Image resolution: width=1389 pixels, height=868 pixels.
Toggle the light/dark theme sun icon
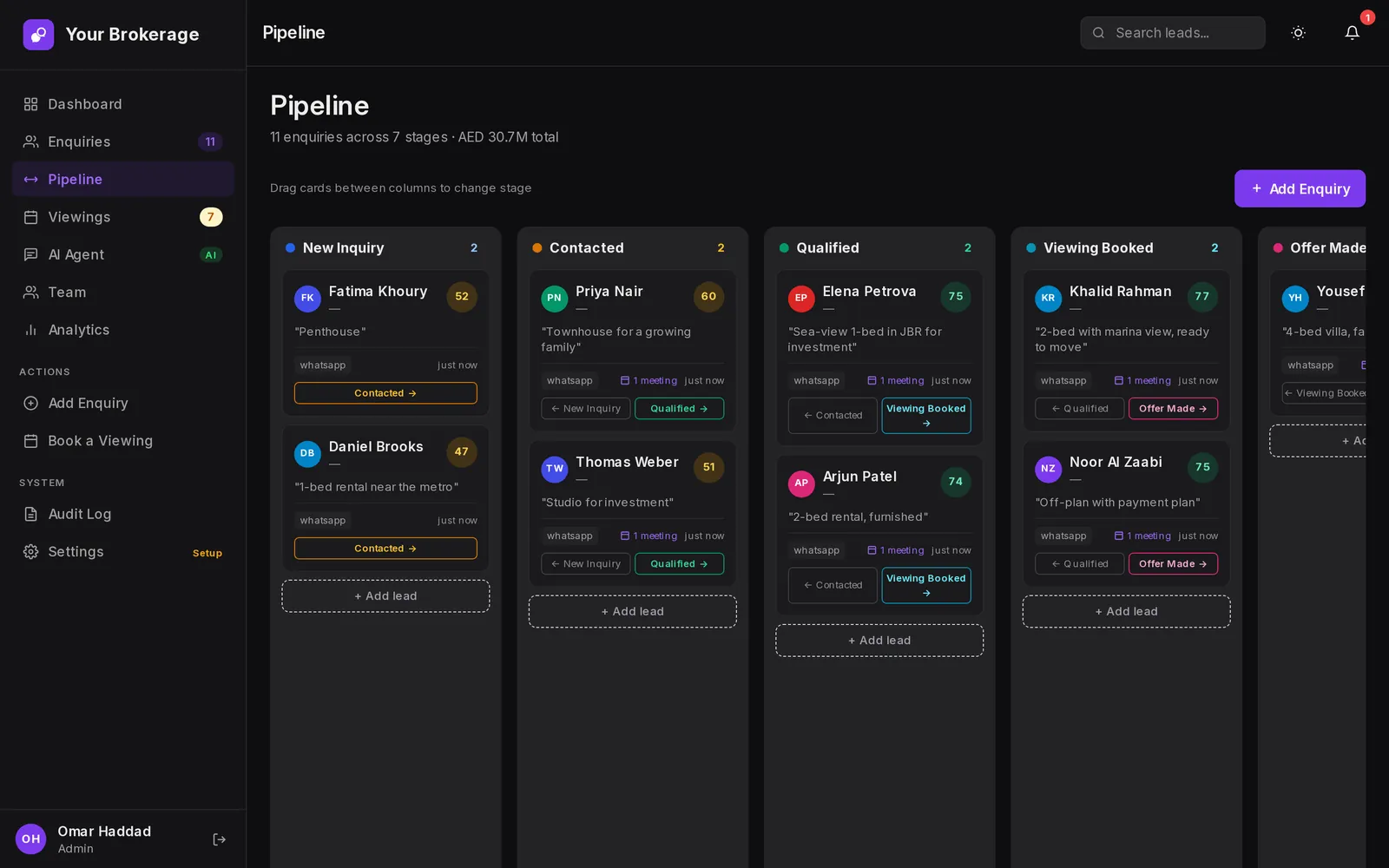pyautogui.click(x=1298, y=33)
